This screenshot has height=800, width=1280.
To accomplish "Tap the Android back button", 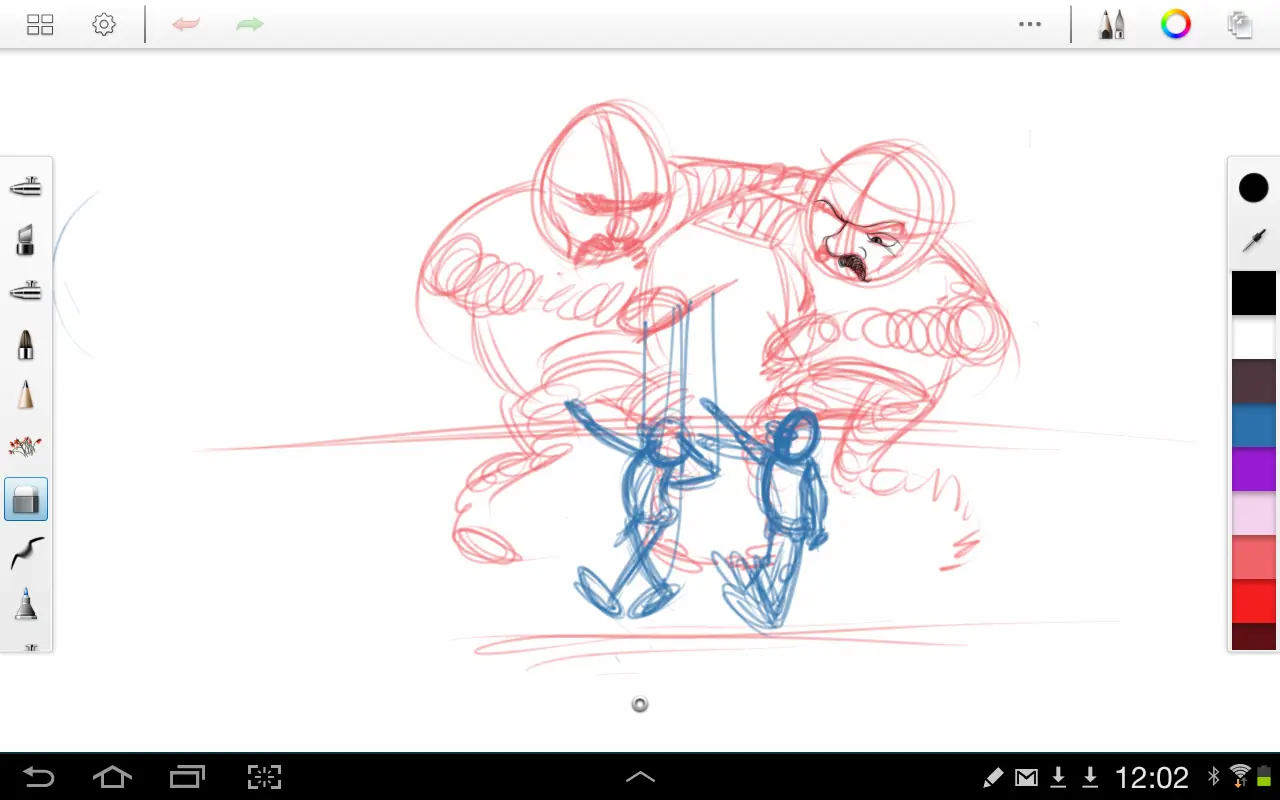I will point(40,777).
